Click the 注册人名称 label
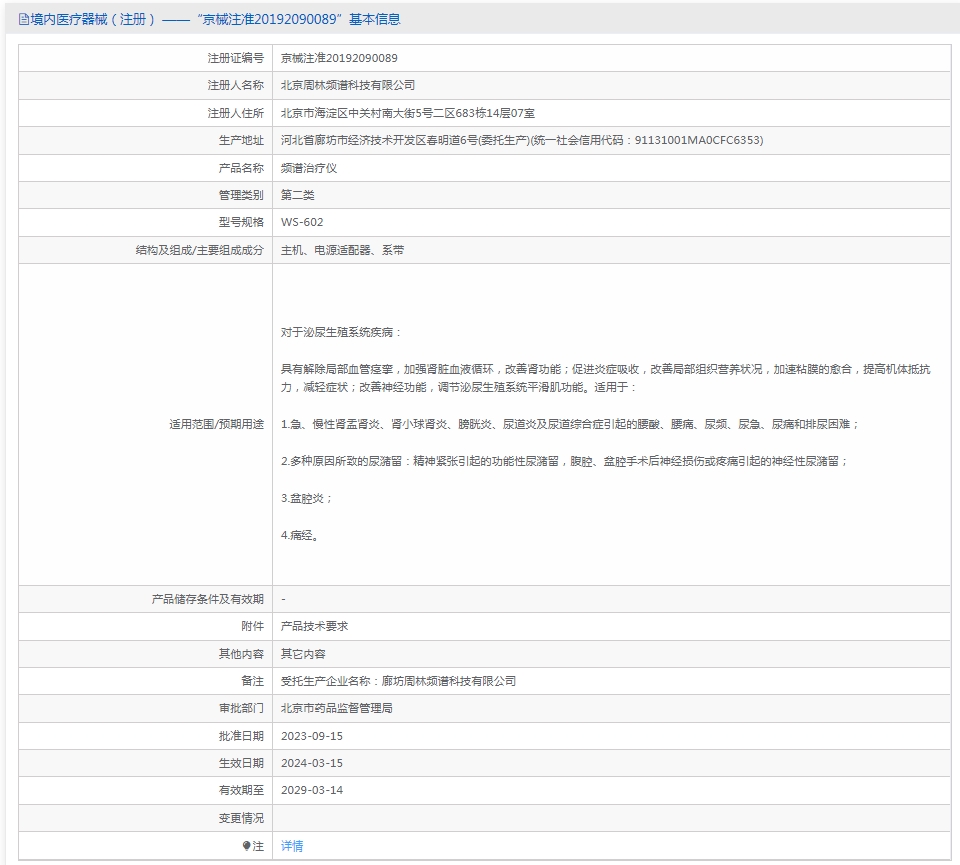 tap(236, 85)
